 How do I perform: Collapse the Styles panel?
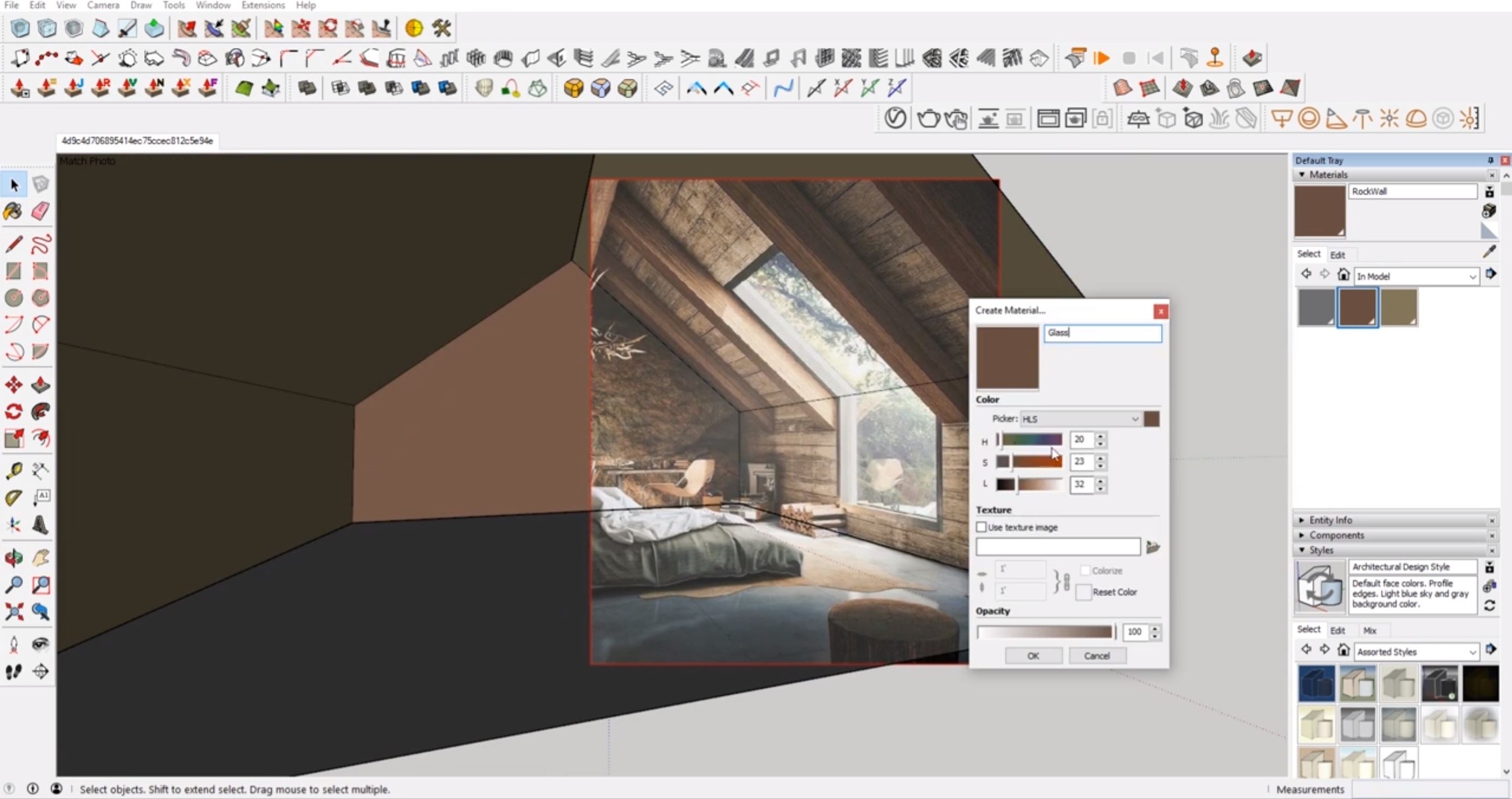pos(1302,550)
